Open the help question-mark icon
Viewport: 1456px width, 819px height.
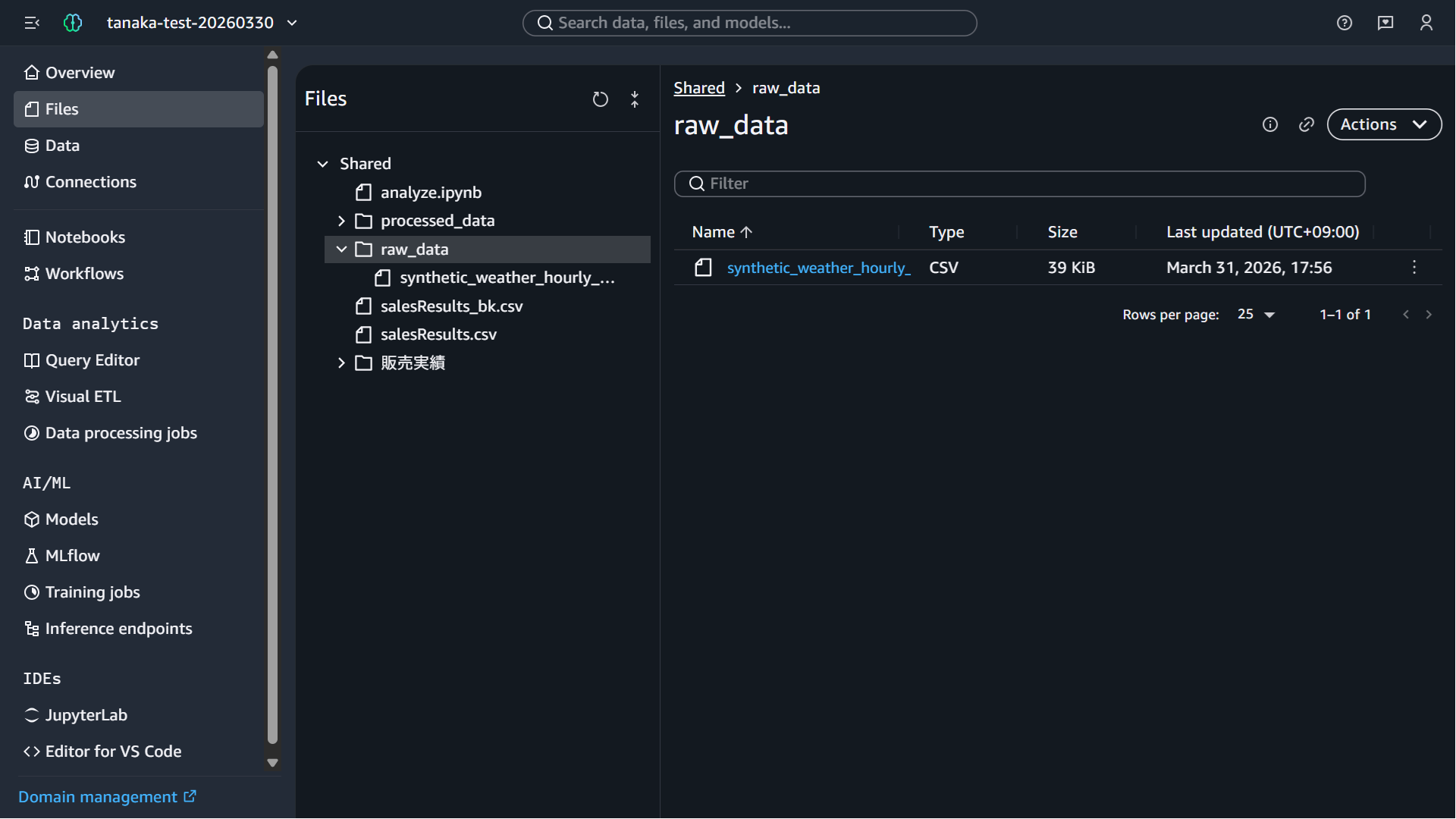tap(1345, 23)
